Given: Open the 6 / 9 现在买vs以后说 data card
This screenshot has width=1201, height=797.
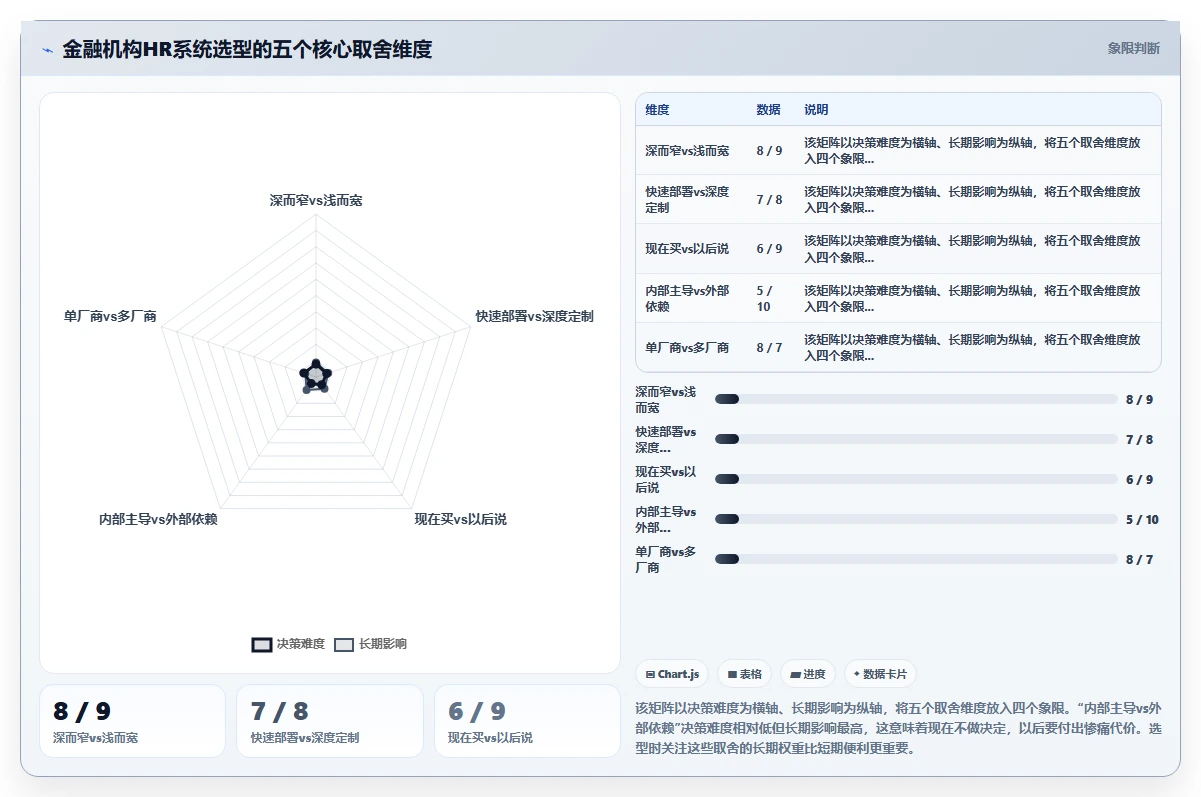Looking at the screenshot, I should [527, 721].
